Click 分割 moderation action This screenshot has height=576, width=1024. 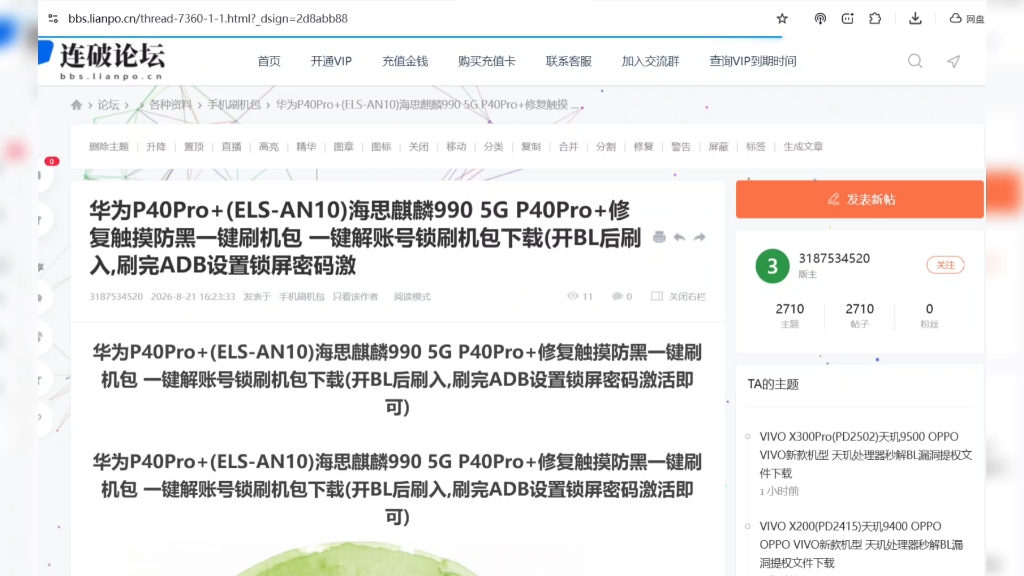coord(605,147)
